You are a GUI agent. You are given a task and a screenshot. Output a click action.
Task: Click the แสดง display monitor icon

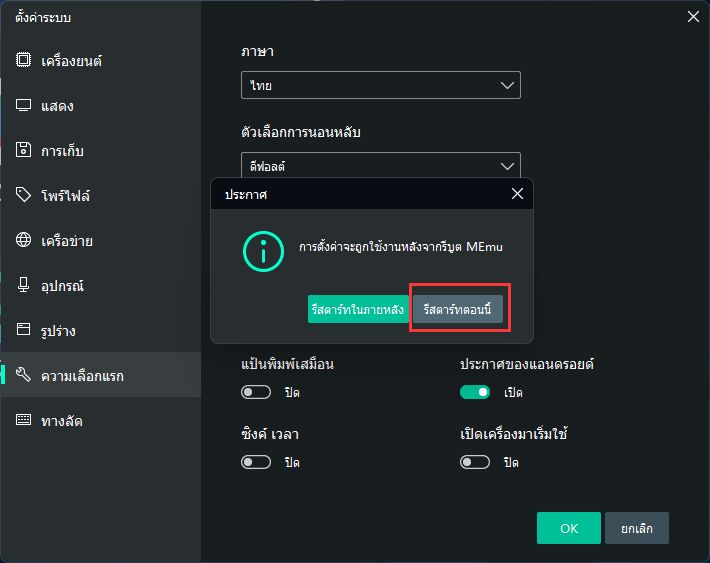(x=24, y=105)
